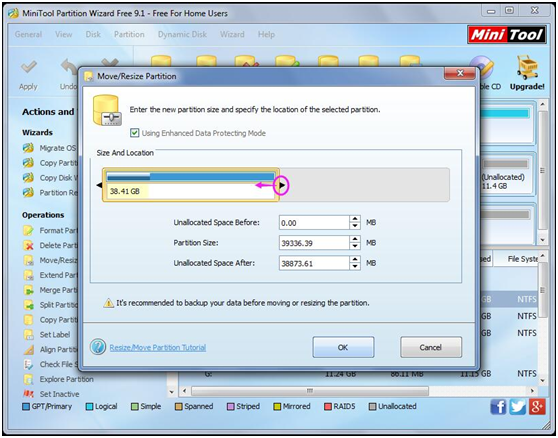The height and width of the screenshot is (438, 558).
Task: Click the Set Inactive operation icon
Action: [x=28, y=394]
